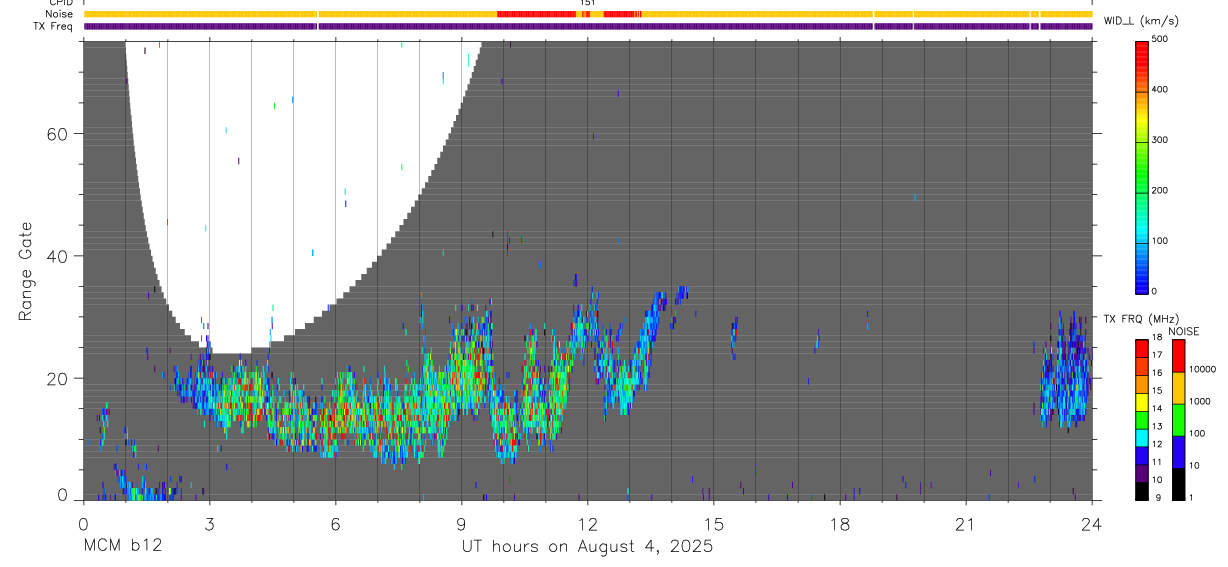The width and height of the screenshot is (1228, 567).
Task: Select x-axis tick label "15"
Action: coord(713,525)
